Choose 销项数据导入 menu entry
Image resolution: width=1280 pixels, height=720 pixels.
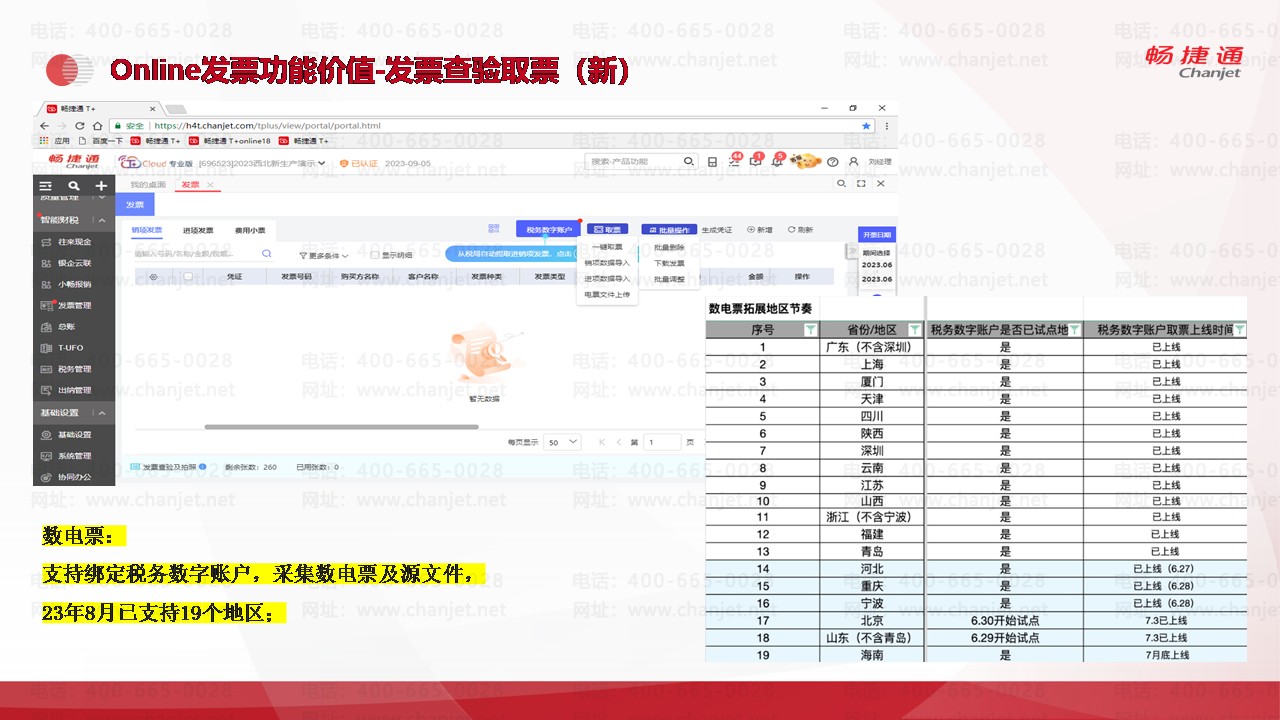(608, 263)
